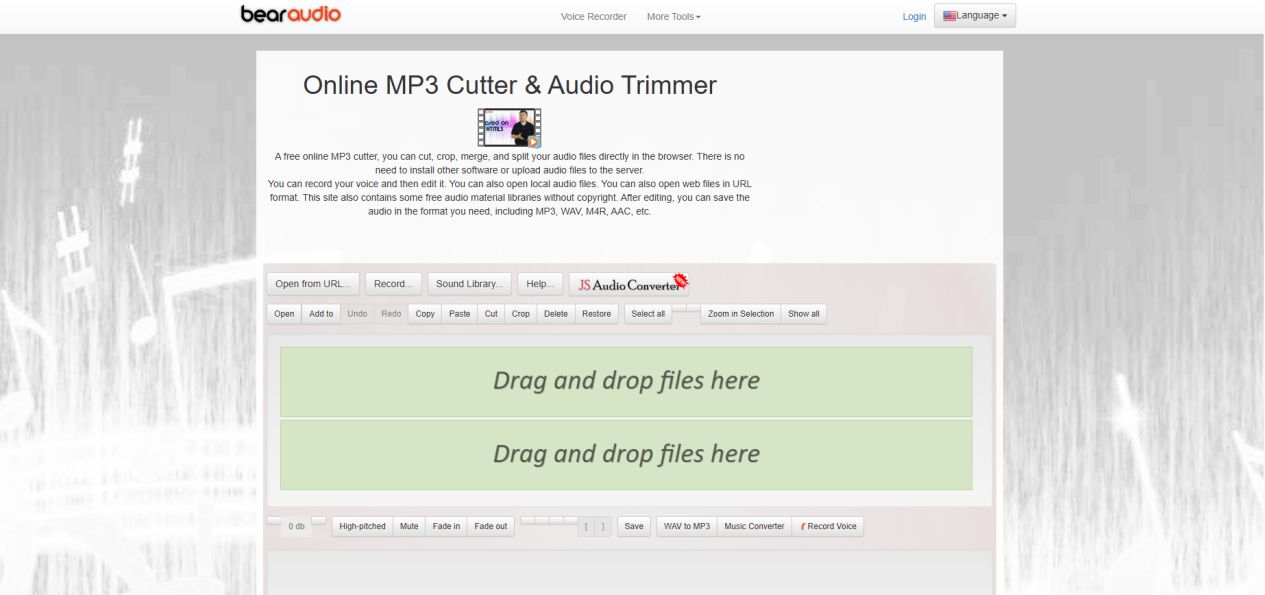Restore the original audio

[x=596, y=314]
